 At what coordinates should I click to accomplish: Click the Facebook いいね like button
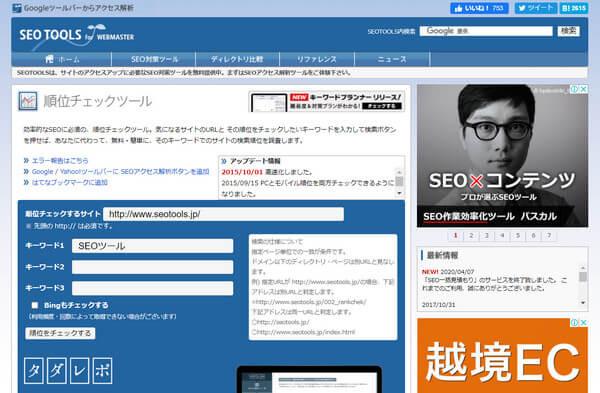tap(479, 8)
